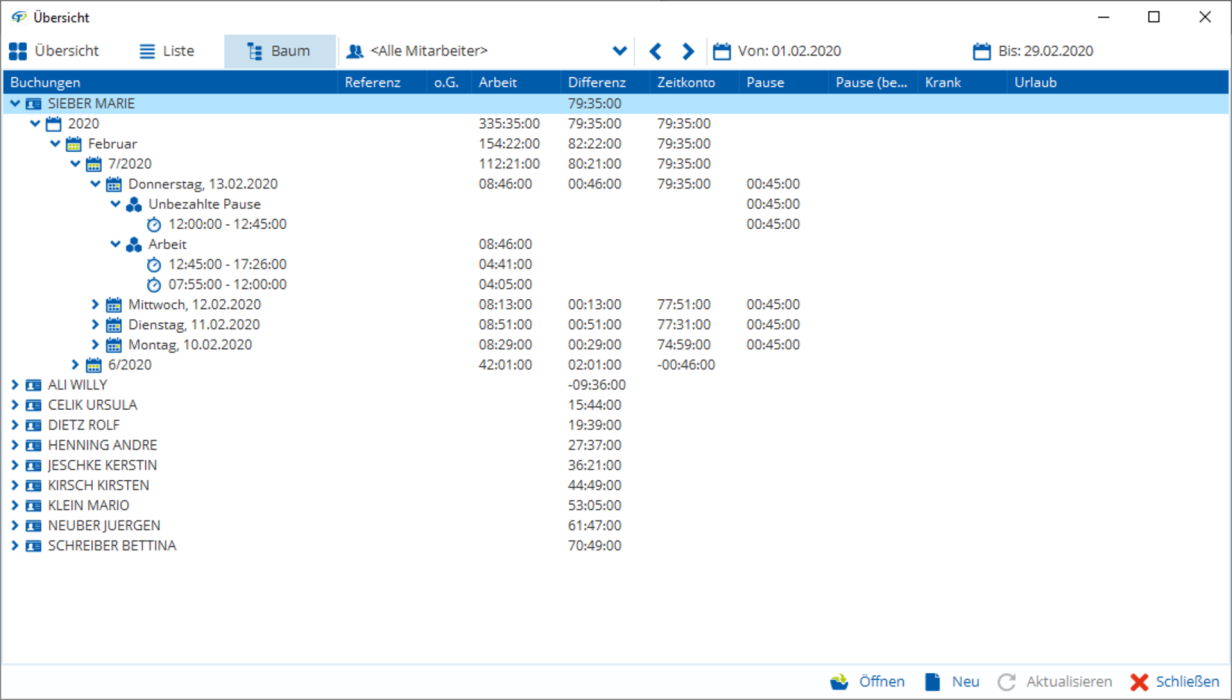Image resolution: width=1232 pixels, height=700 pixels.
Task: Create a new entry with Neu
Action: click(x=952, y=682)
